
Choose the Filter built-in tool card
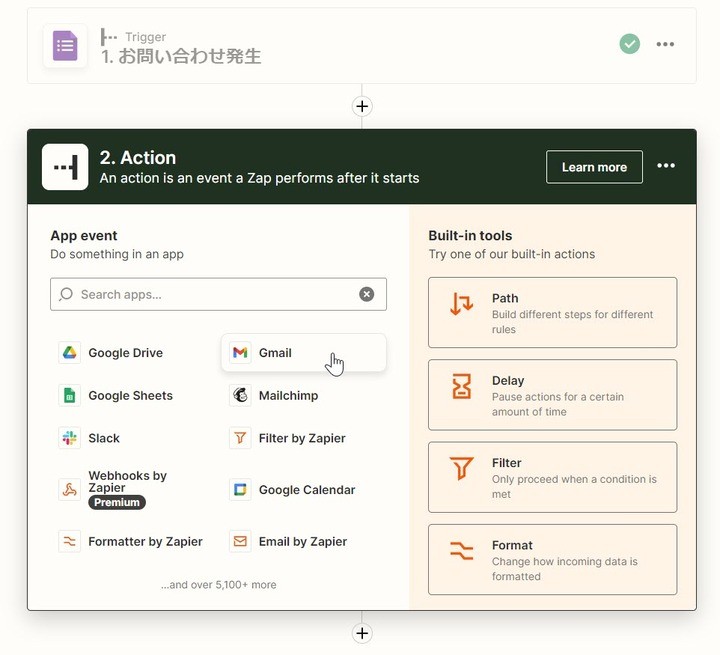point(552,477)
